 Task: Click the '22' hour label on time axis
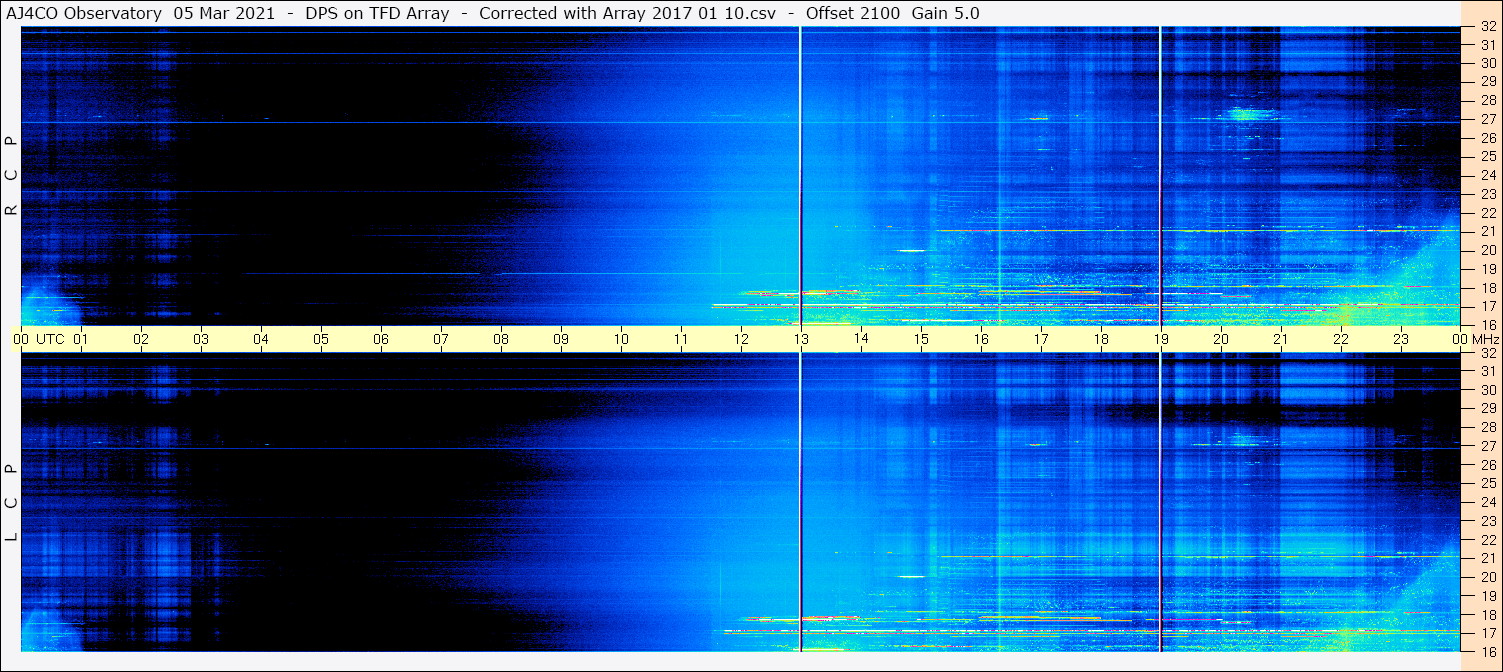click(1341, 339)
